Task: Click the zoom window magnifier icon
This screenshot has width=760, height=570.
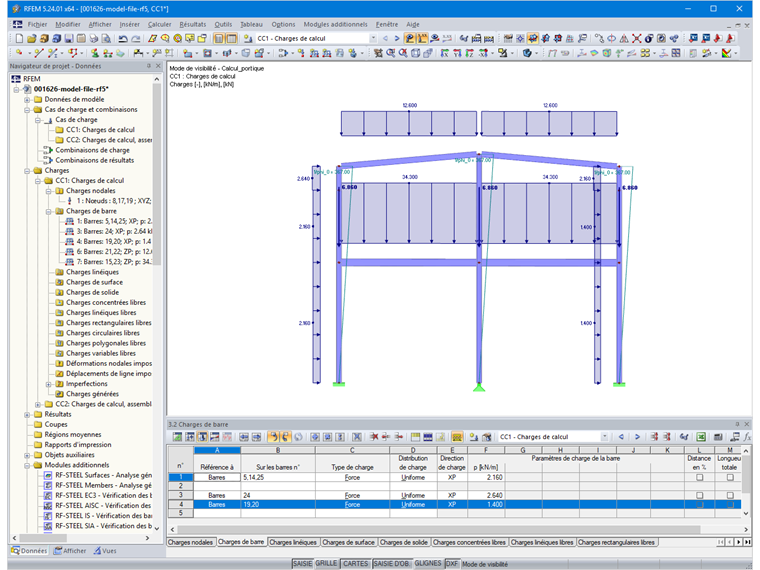Action: pyautogui.click(x=391, y=53)
